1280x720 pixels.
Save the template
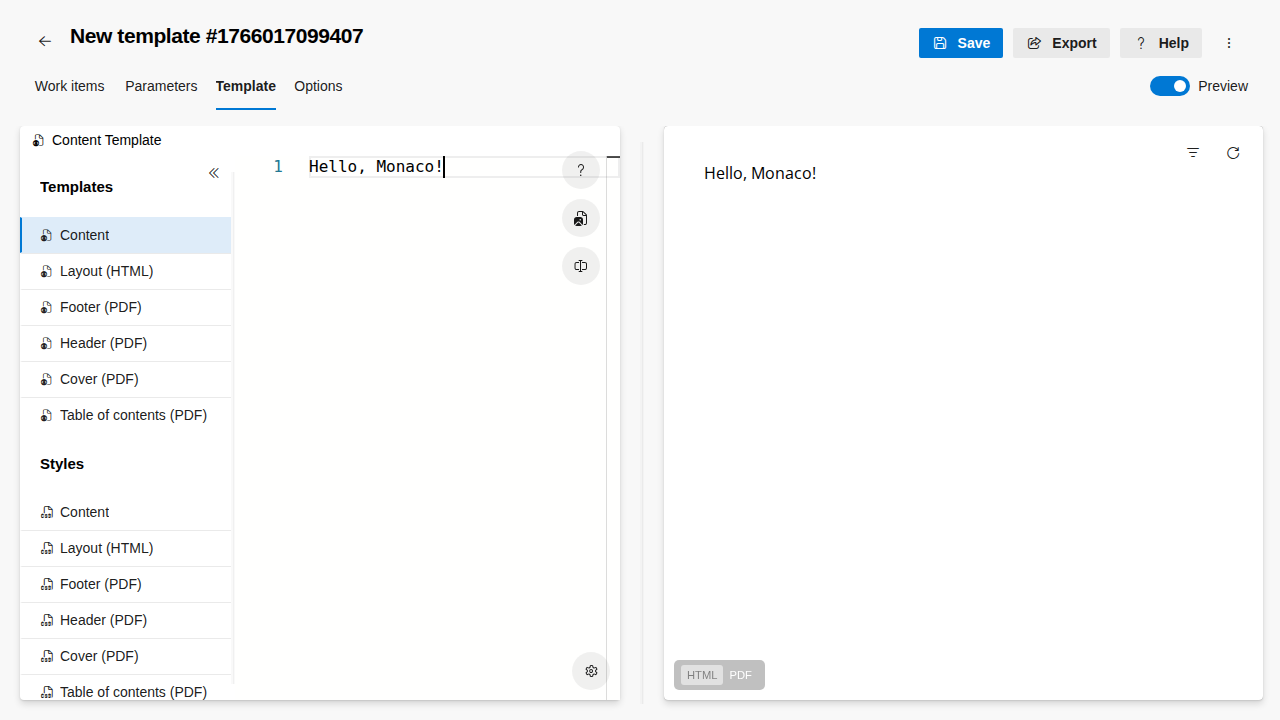pos(960,43)
